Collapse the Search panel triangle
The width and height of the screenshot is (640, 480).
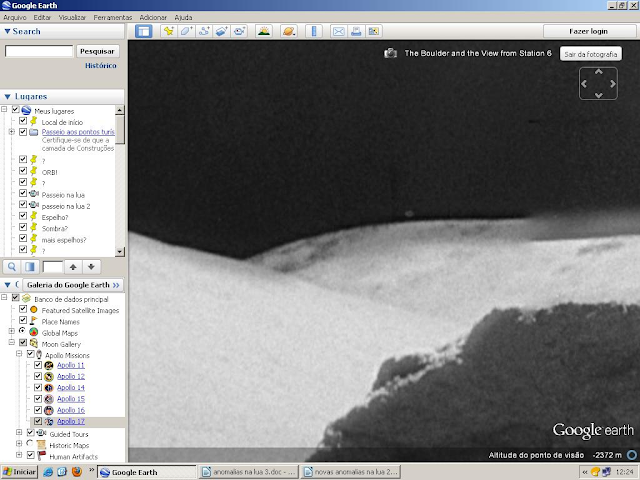click(7, 31)
